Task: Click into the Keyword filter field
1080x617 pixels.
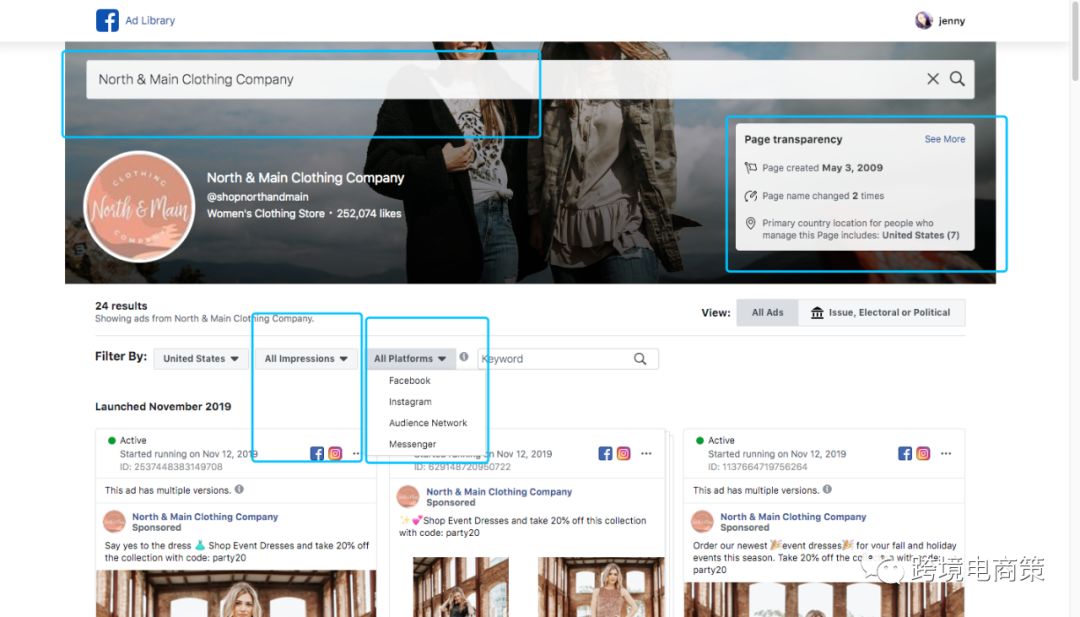Action: click(x=555, y=359)
